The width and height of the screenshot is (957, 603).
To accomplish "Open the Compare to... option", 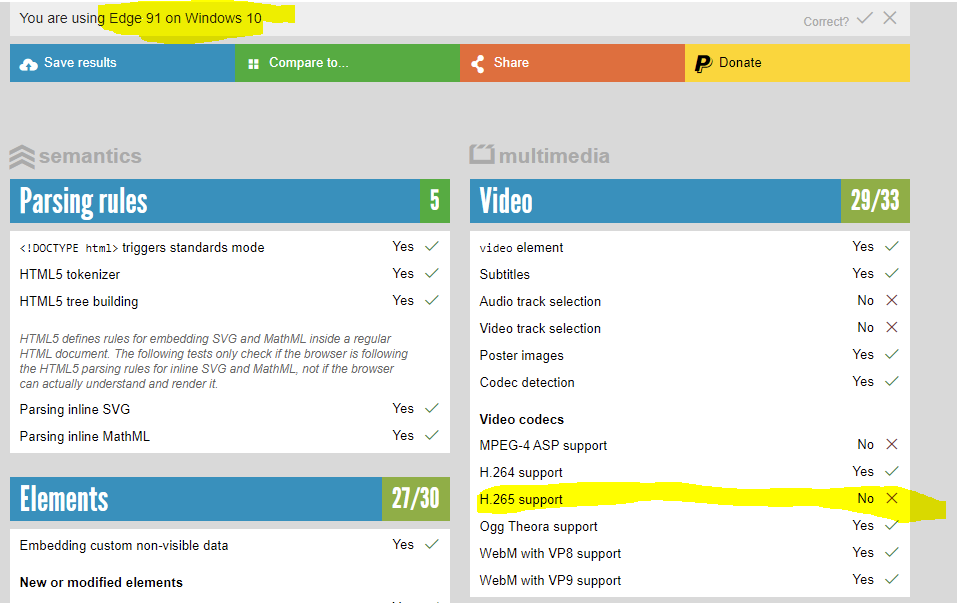I will coord(347,63).
